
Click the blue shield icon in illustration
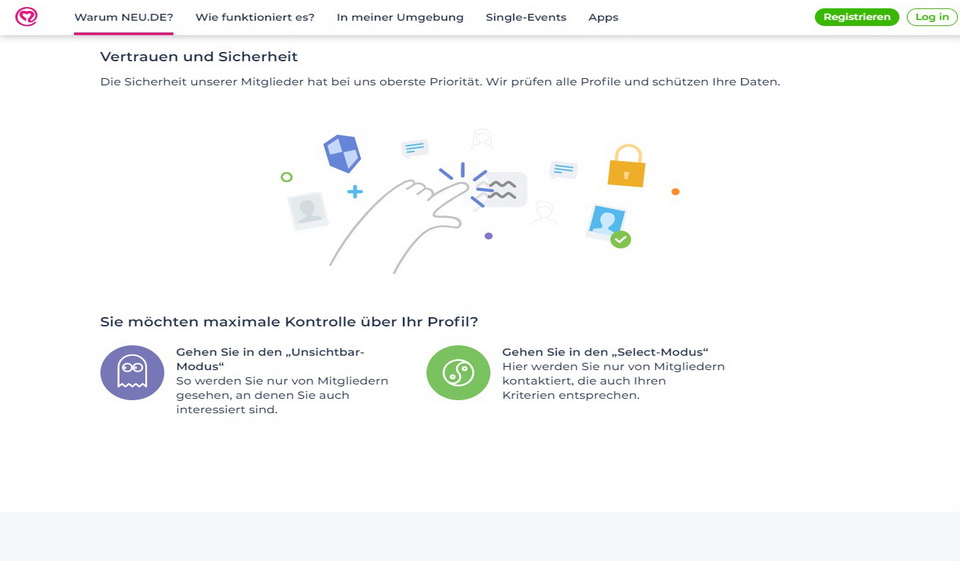[342, 153]
